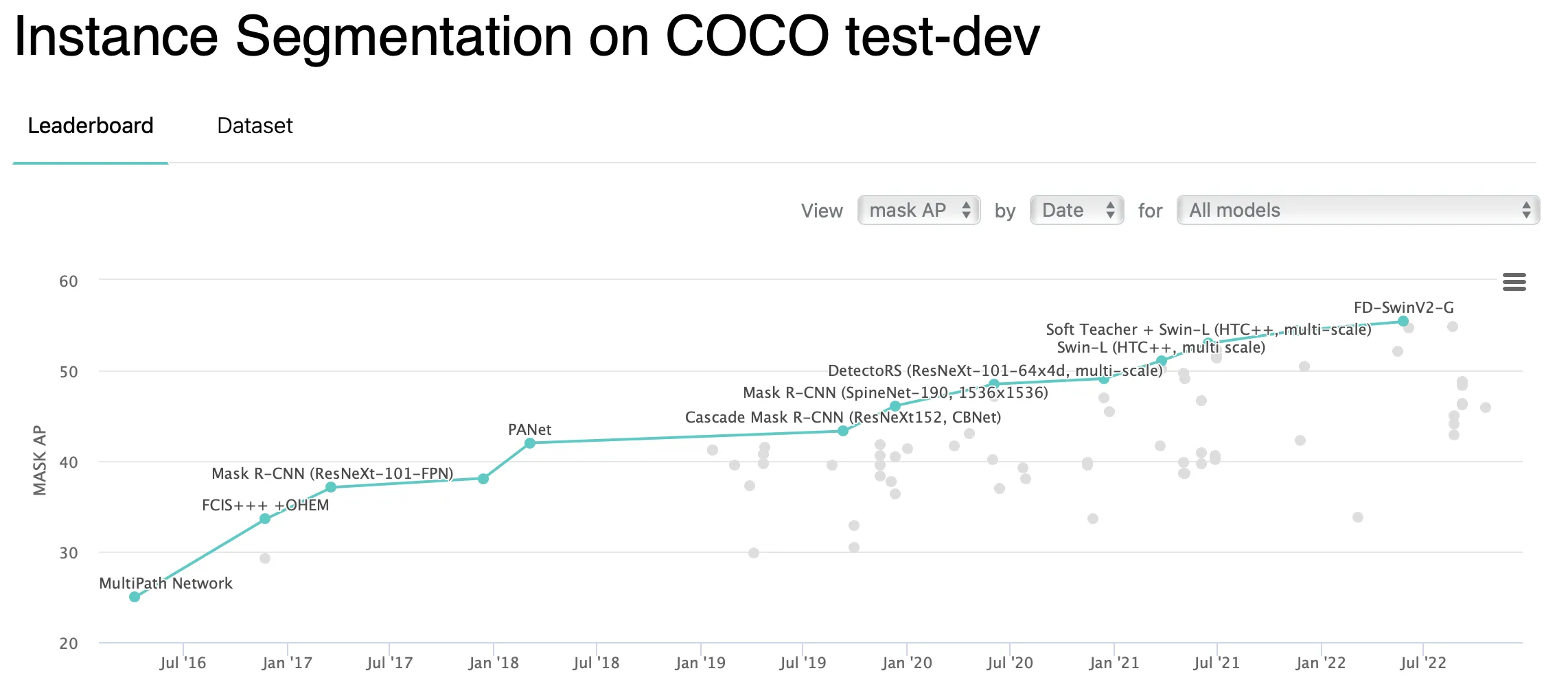Click the MultiPath Network data point
1568x697 pixels.
(x=135, y=597)
